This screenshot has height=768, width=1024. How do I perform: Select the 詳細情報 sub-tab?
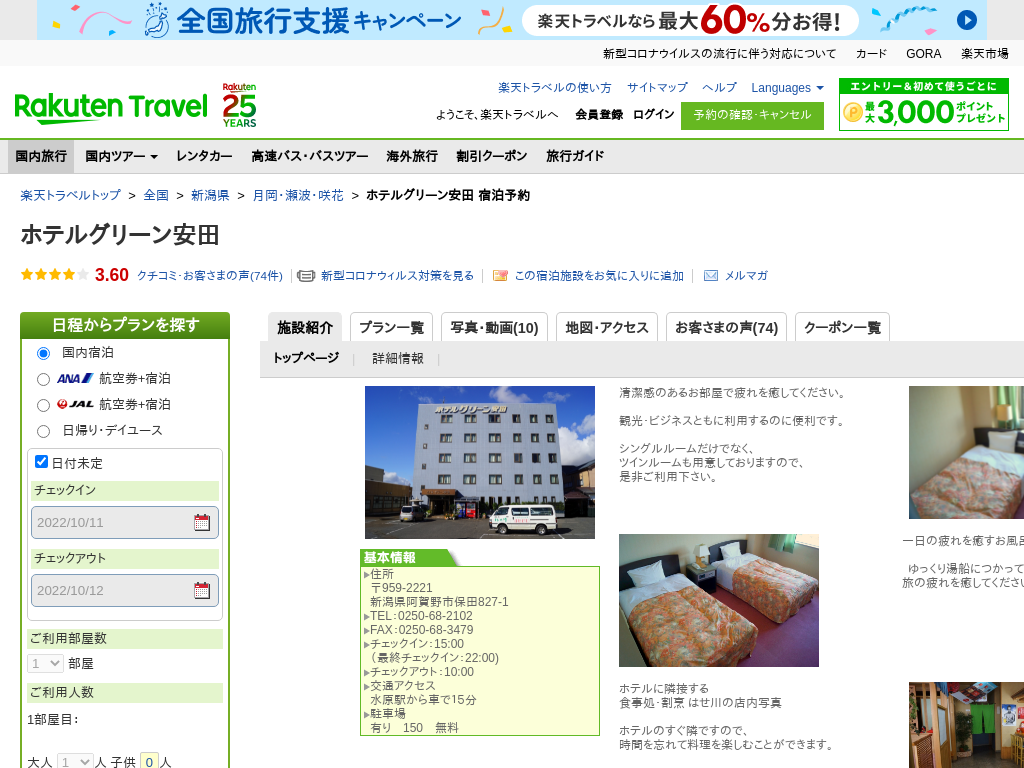coord(398,359)
